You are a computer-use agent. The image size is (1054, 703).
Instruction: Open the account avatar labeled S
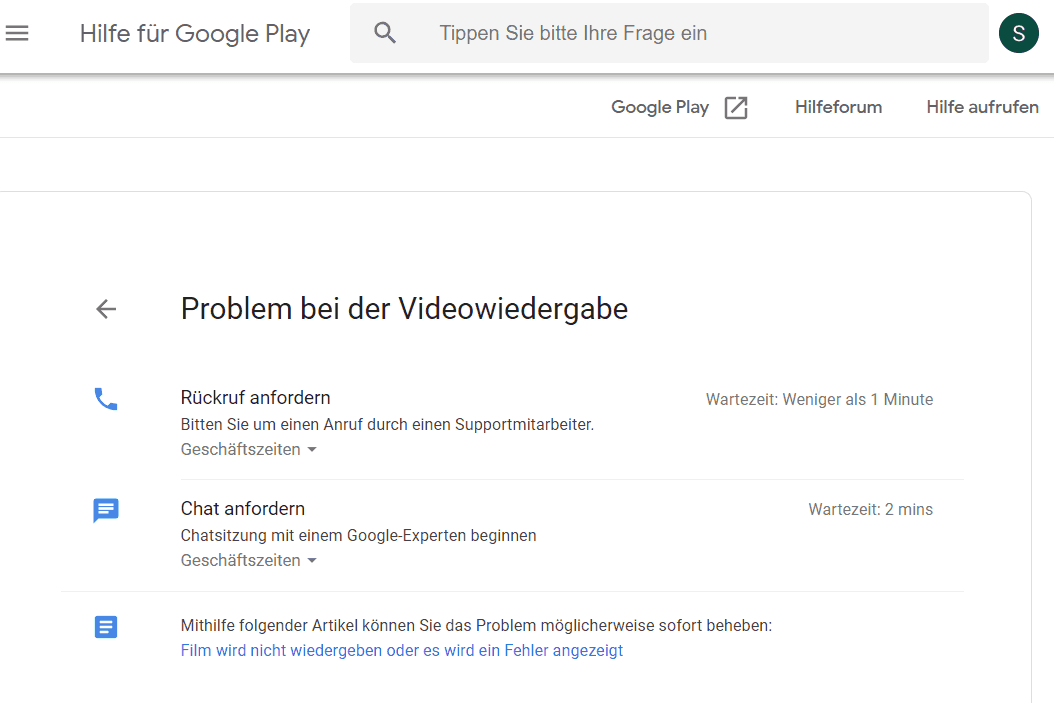1018,33
